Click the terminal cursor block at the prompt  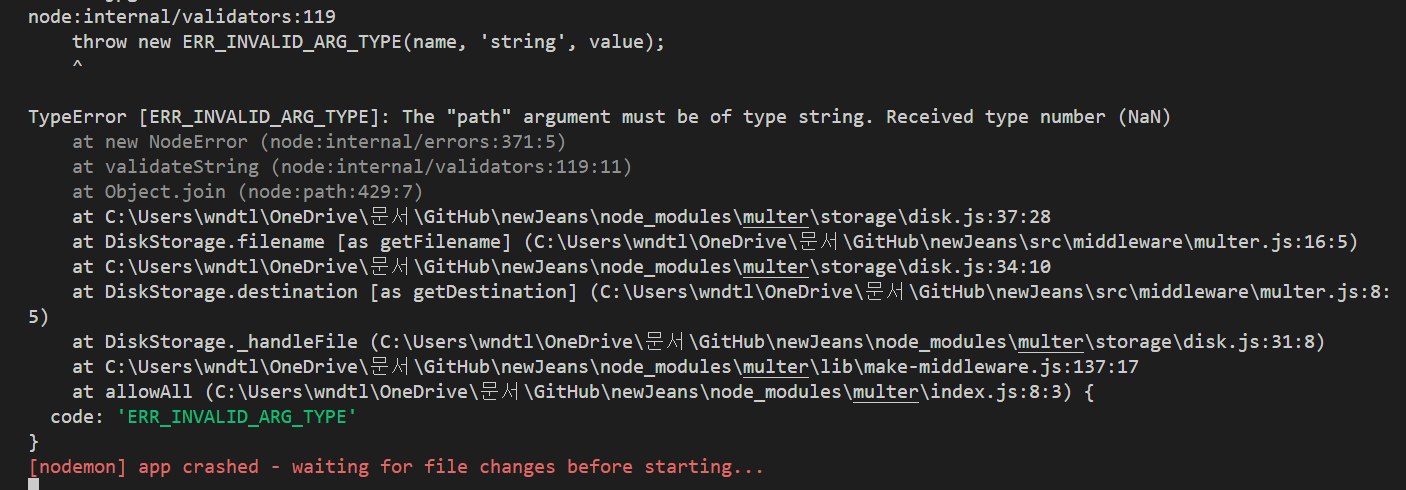(33, 484)
